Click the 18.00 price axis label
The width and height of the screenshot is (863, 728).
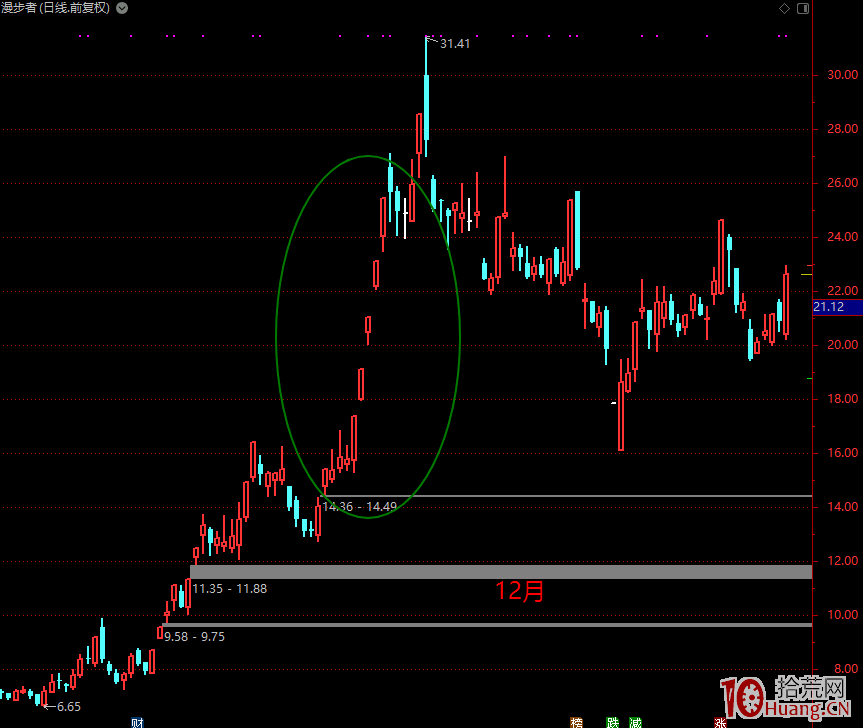pos(843,398)
